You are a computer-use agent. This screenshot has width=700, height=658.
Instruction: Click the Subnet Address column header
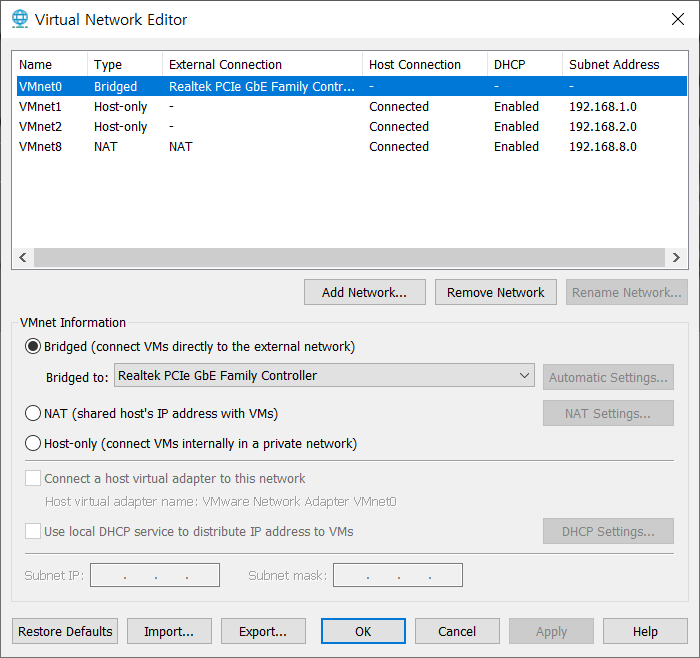(x=625, y=64)
